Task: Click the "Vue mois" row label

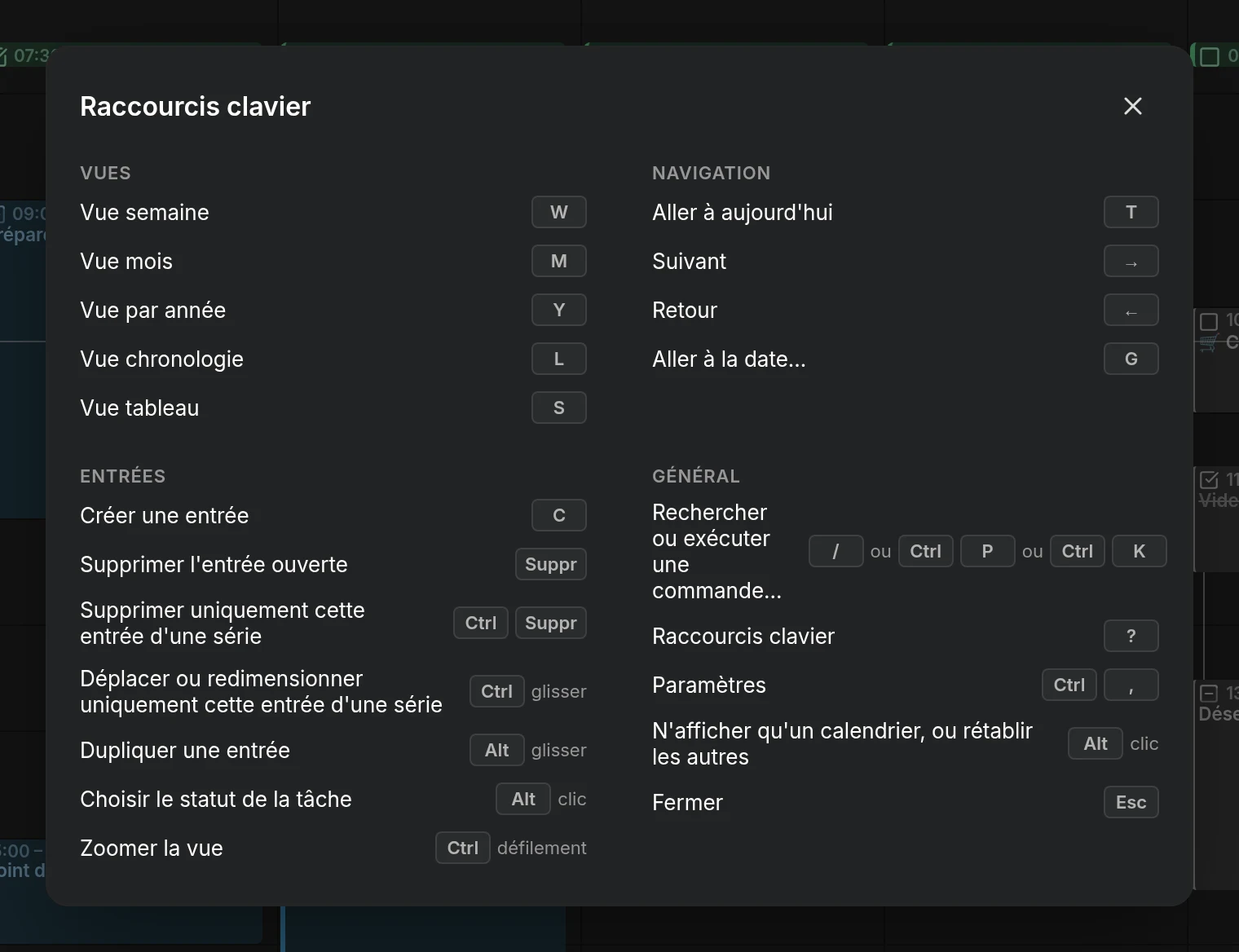Action: [126, 261]
